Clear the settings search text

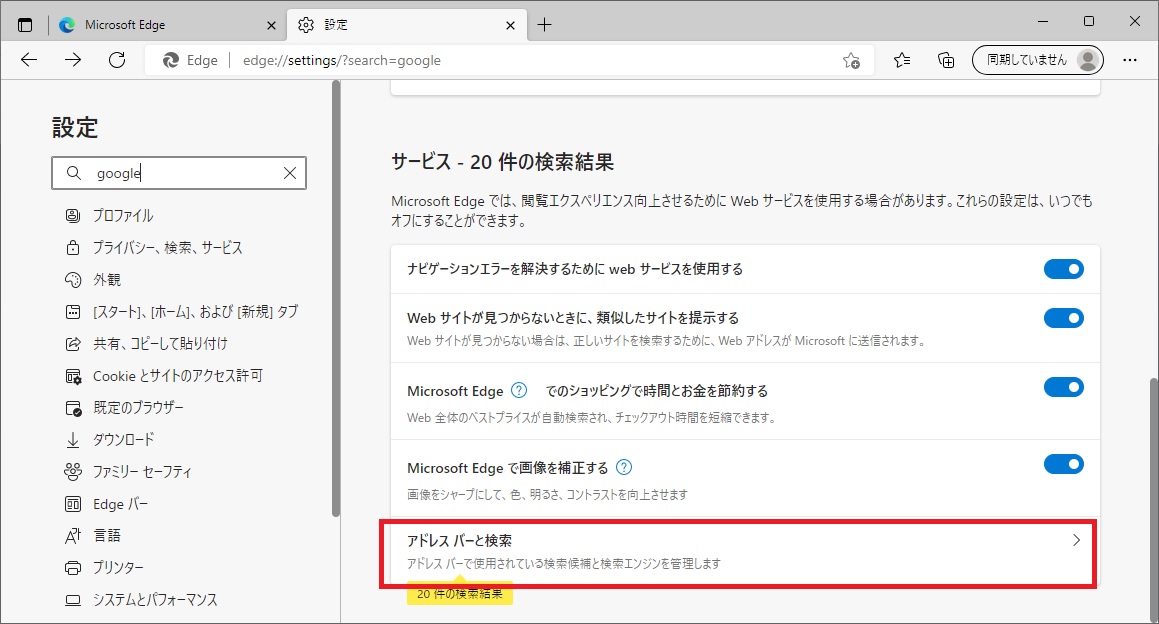click(290, 173)
